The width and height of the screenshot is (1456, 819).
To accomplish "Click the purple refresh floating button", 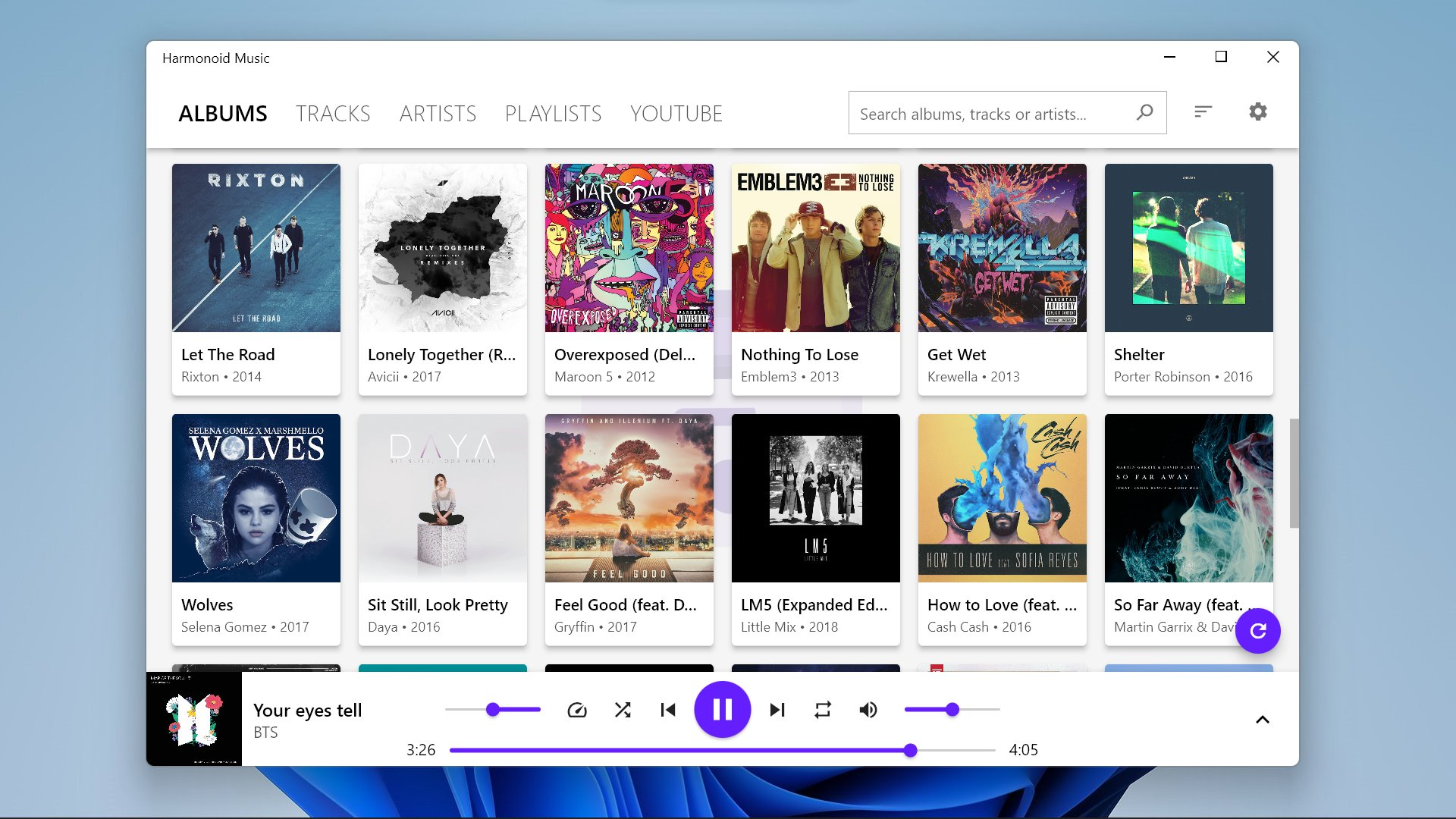I will pyautogui.click(x=1258, y=630).
